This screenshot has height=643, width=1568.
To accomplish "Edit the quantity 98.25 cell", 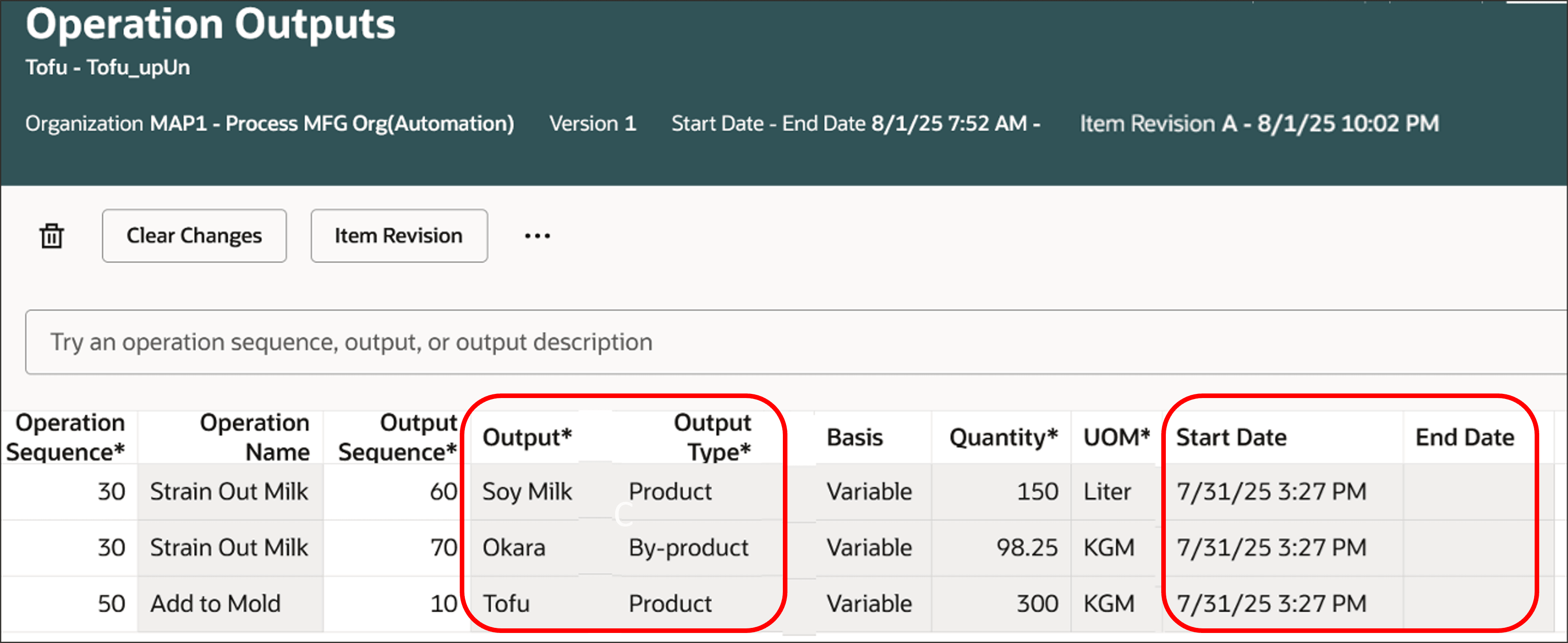I will 1026,547.
